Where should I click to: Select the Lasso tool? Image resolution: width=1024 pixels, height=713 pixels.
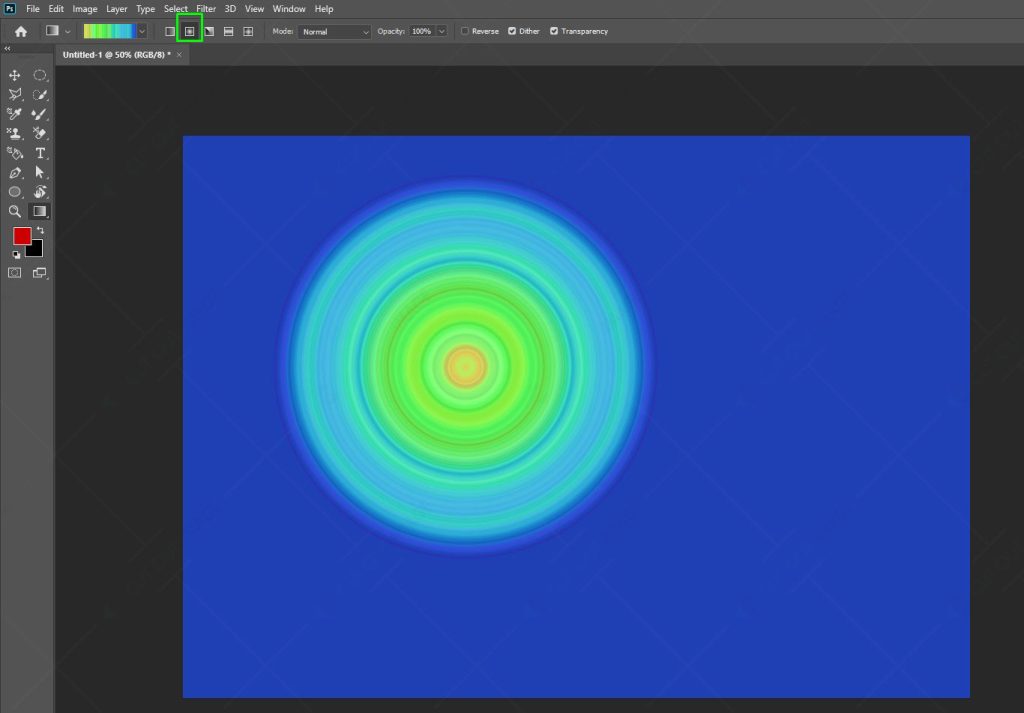(x=14, y=94)
